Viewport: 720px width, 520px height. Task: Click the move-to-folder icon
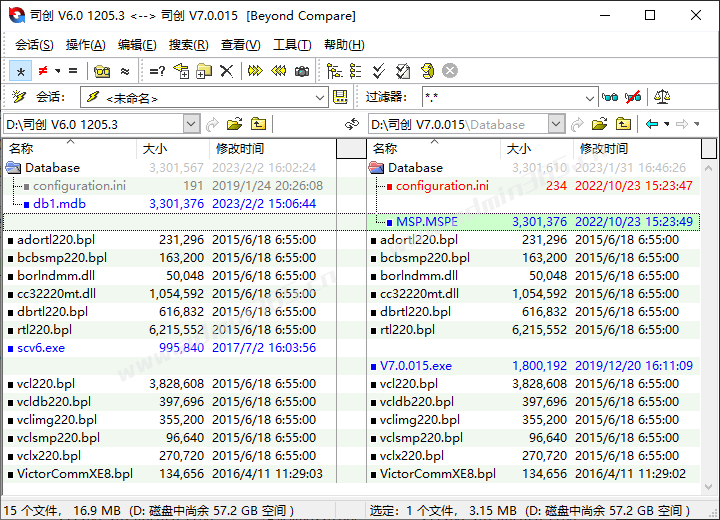point(204,71)
